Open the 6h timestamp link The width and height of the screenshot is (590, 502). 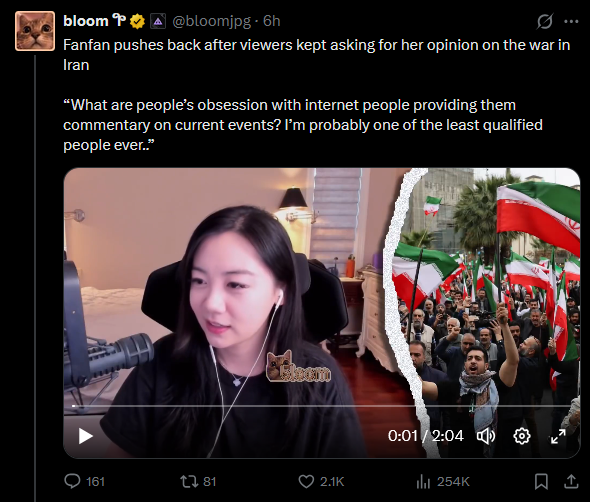272,21
